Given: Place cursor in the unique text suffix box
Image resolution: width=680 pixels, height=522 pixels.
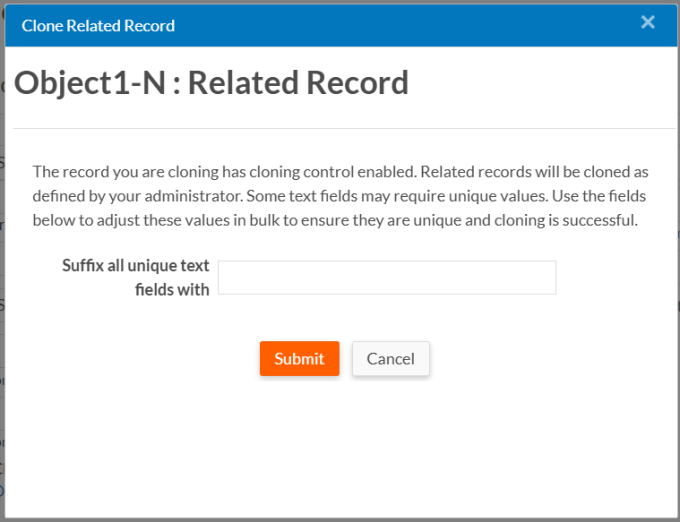Looking at the screenshot, I should pos(386,278).
